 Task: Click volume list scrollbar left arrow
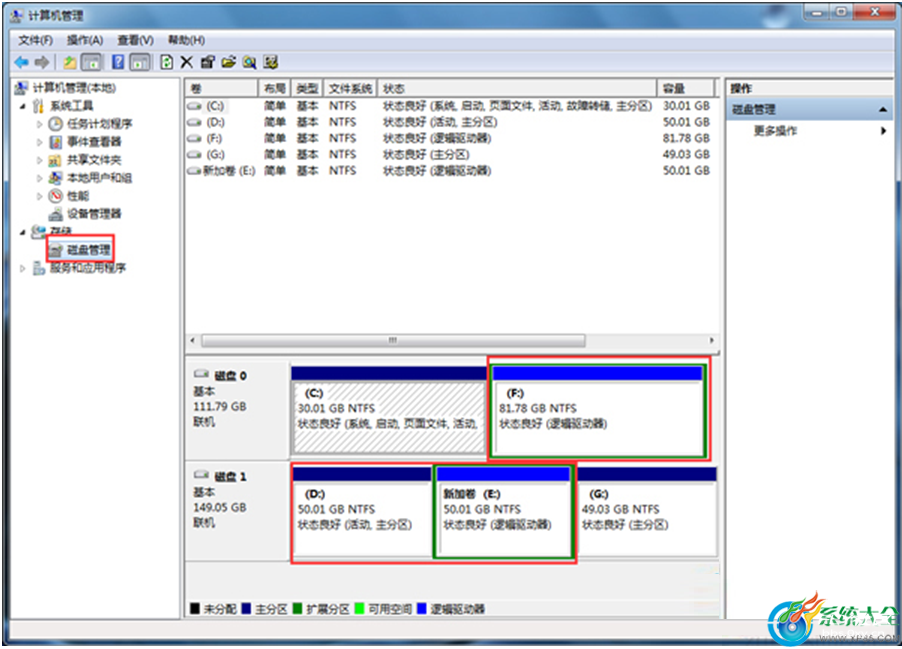[193, 341]
